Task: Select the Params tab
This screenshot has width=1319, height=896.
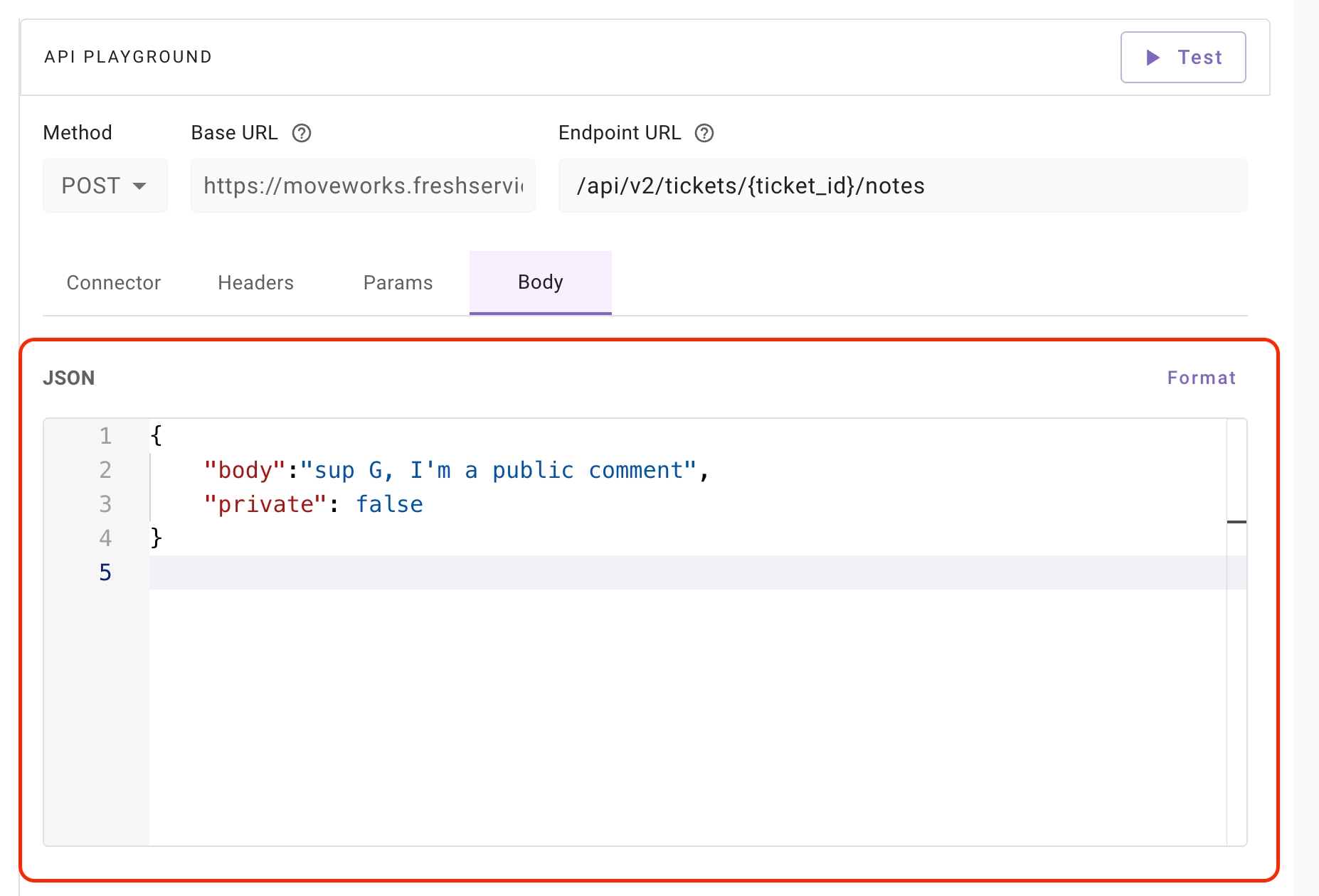Action: click(398, 283)
